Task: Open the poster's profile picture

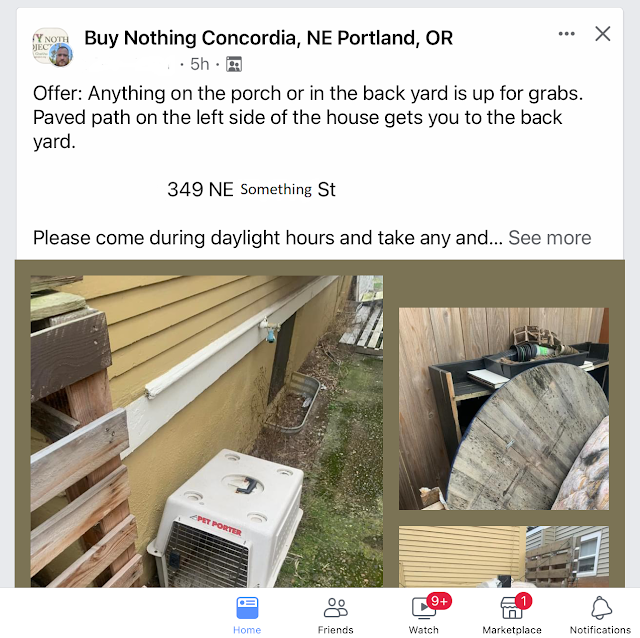Action: tap(61, 56)
